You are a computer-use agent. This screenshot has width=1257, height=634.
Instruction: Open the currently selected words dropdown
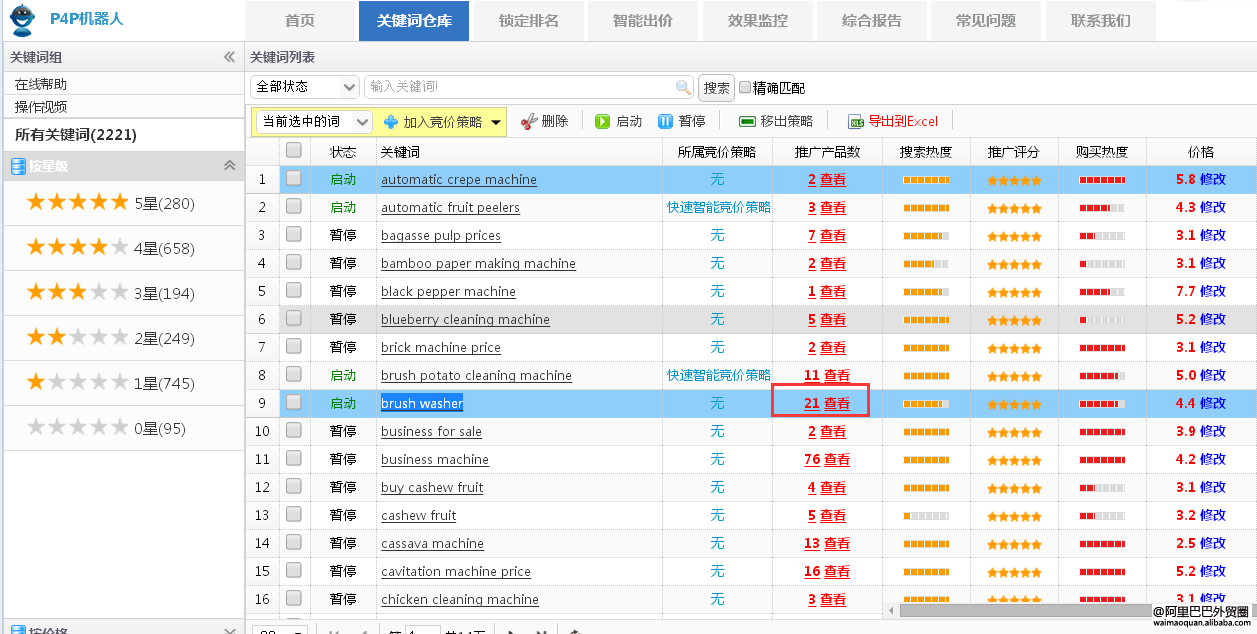[314, 122]
